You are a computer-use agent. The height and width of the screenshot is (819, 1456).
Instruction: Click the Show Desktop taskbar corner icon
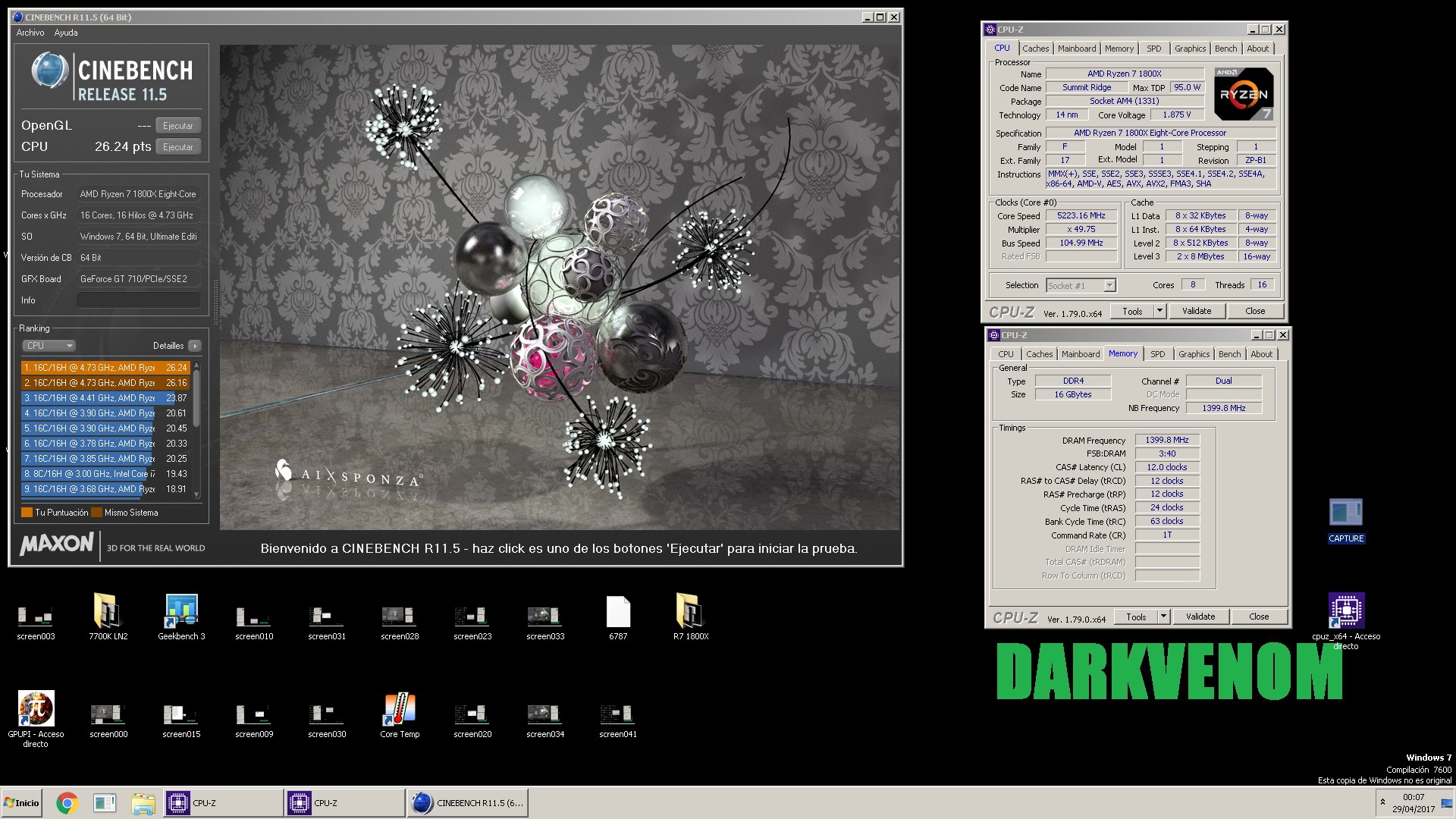click(1446, 802)
